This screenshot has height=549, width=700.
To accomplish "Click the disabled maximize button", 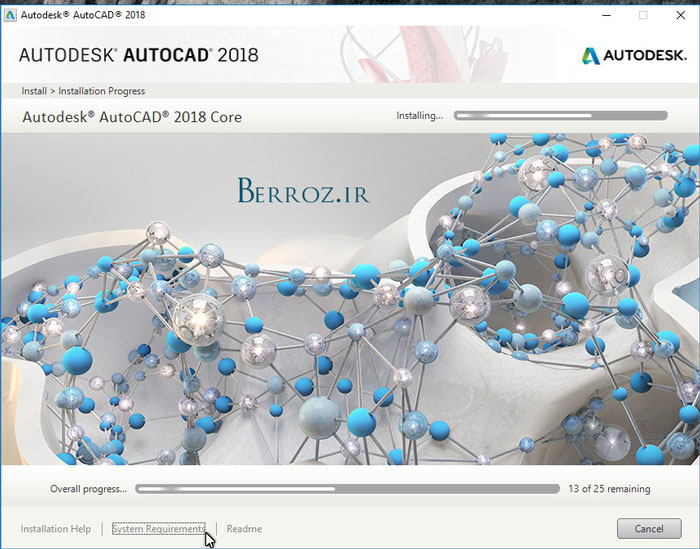I will (643, 15).
